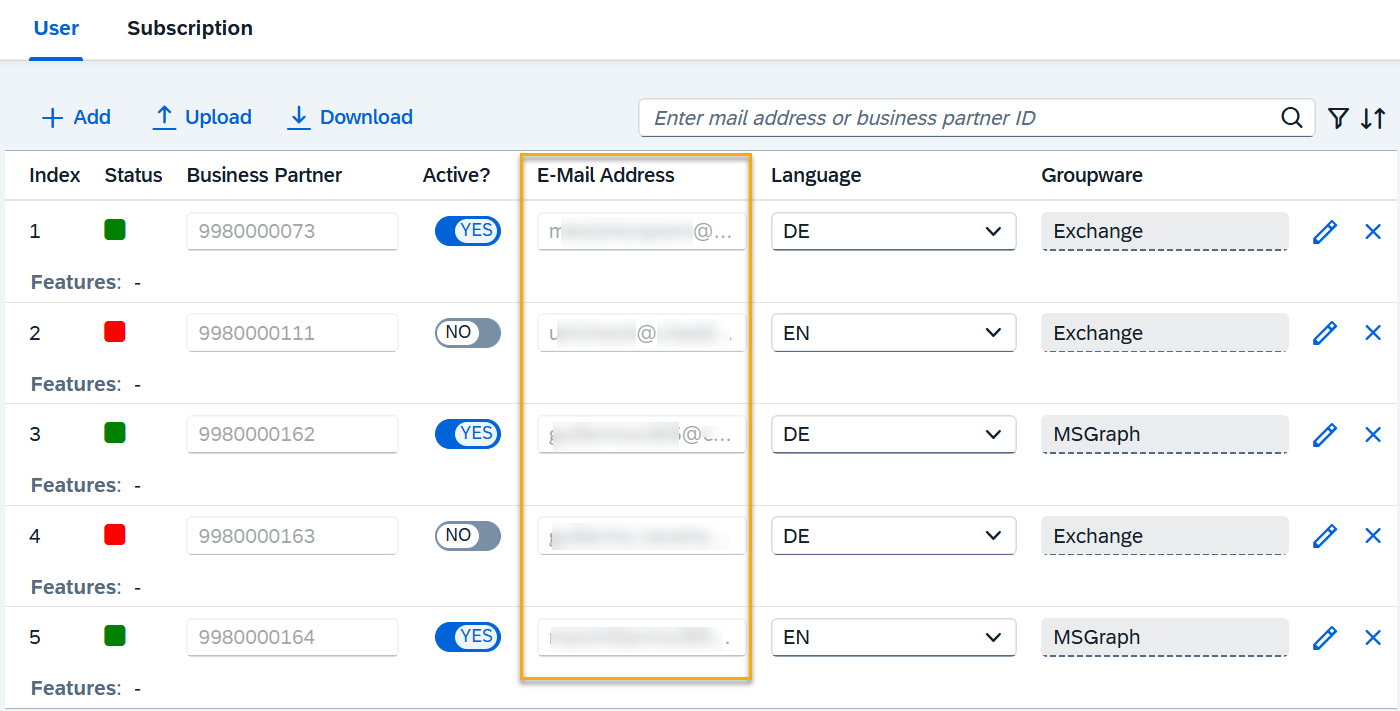Select the User tab
The width and height of the screenshot is (1400, 711).
pyautogui.click(x=56, y=28)
